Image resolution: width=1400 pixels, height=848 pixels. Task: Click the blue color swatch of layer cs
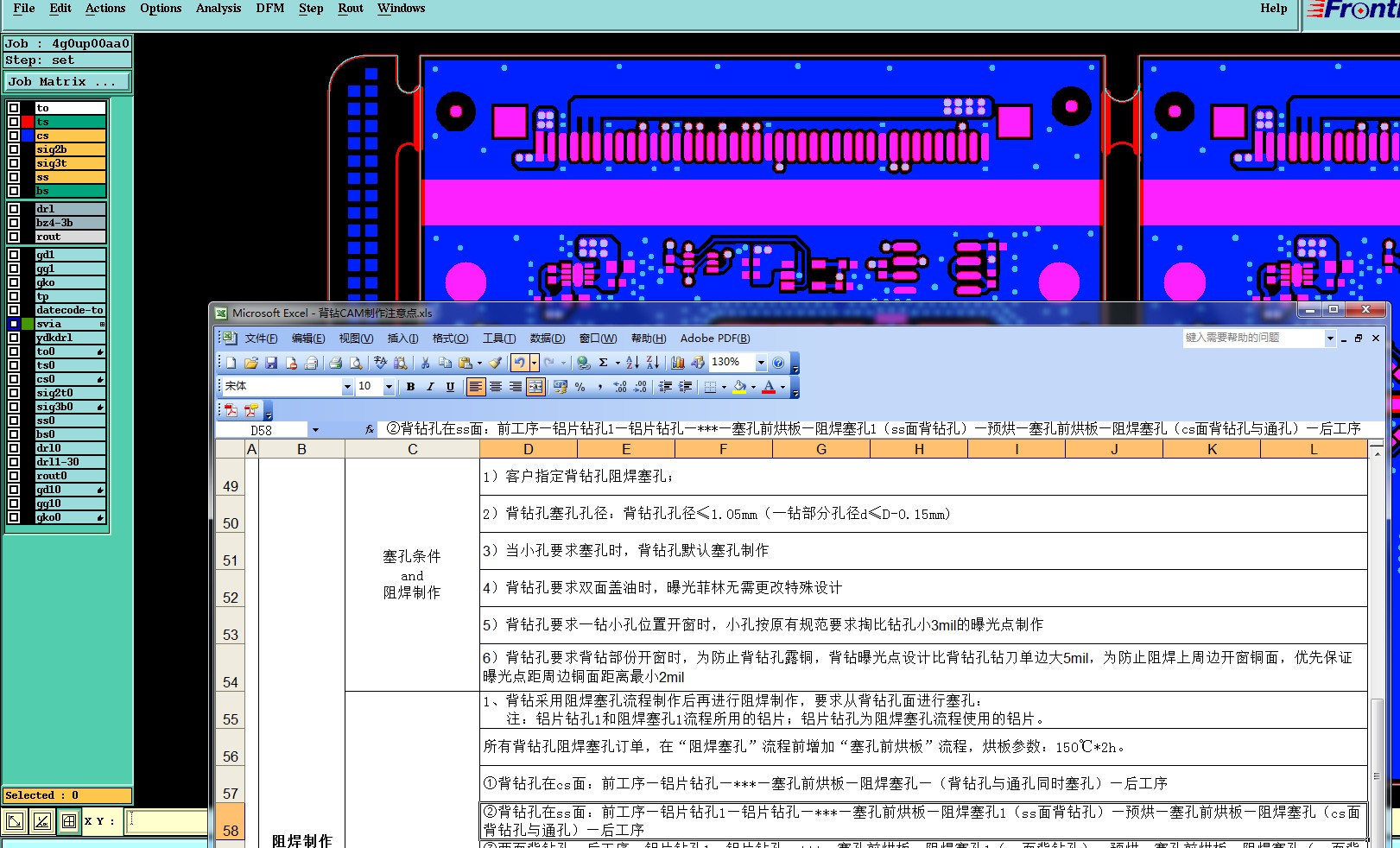pos(28,136)
